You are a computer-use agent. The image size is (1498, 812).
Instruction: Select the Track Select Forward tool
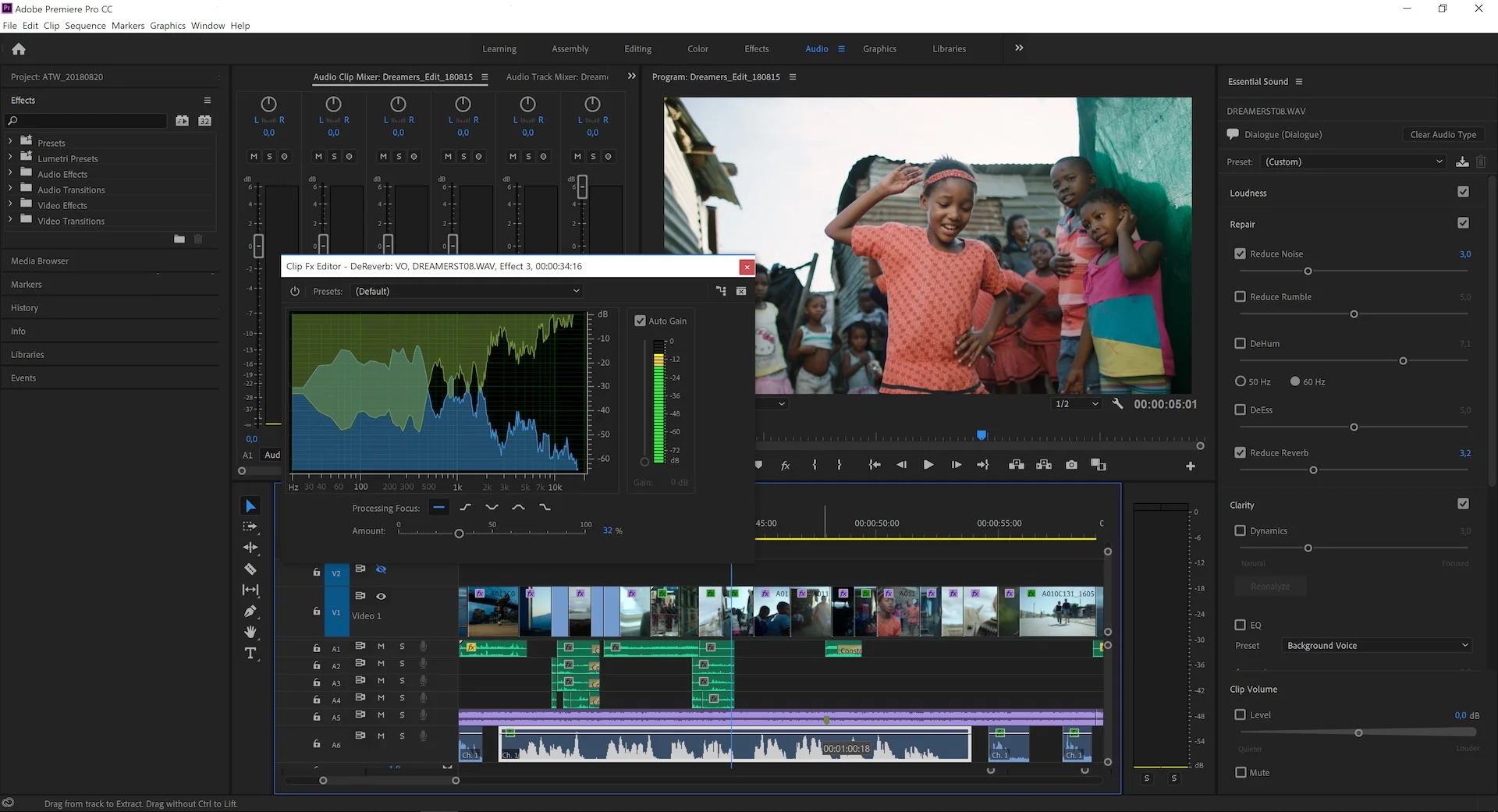(250, 527)
